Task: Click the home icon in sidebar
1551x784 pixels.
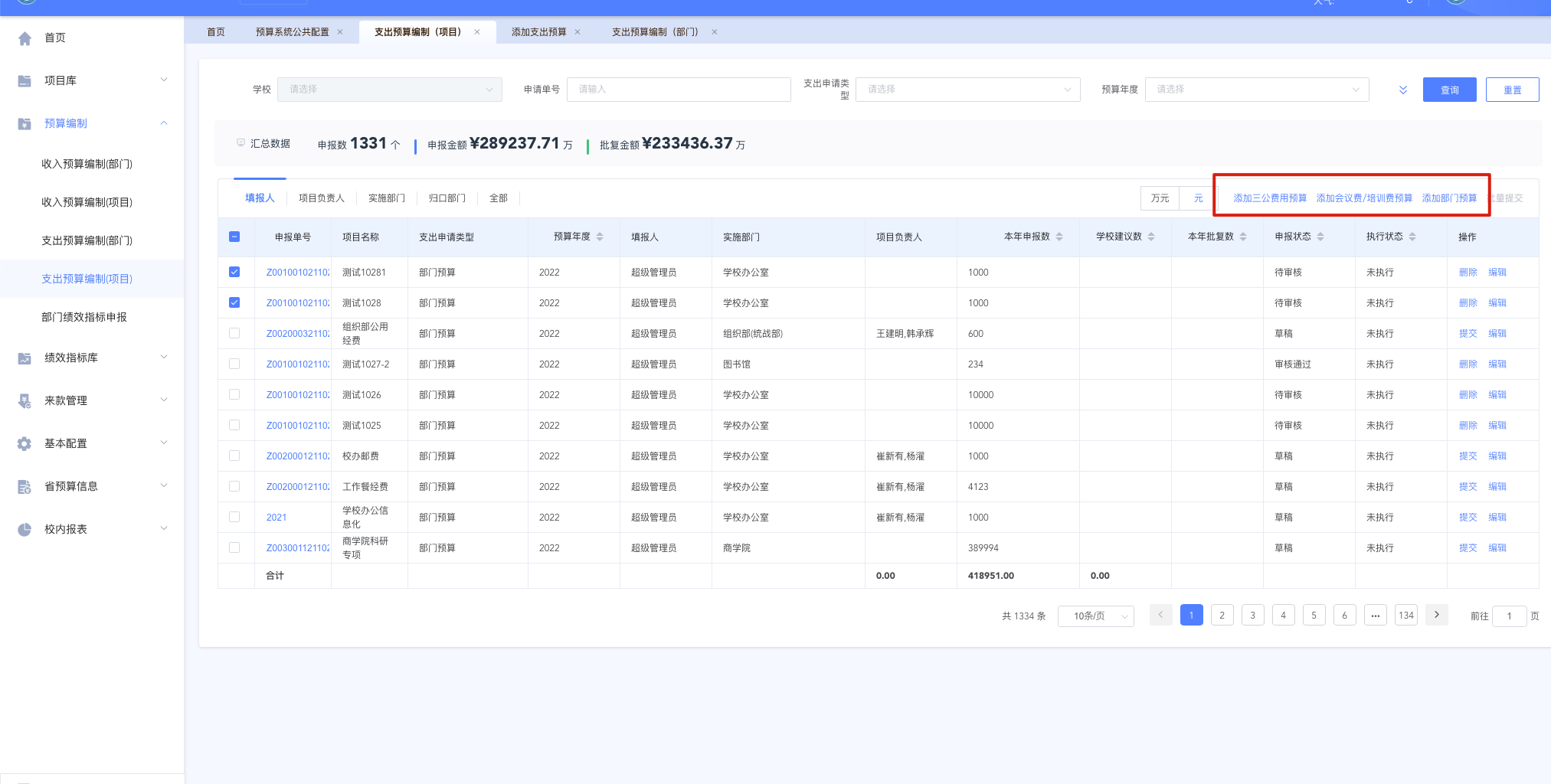Action: point(25,38)
